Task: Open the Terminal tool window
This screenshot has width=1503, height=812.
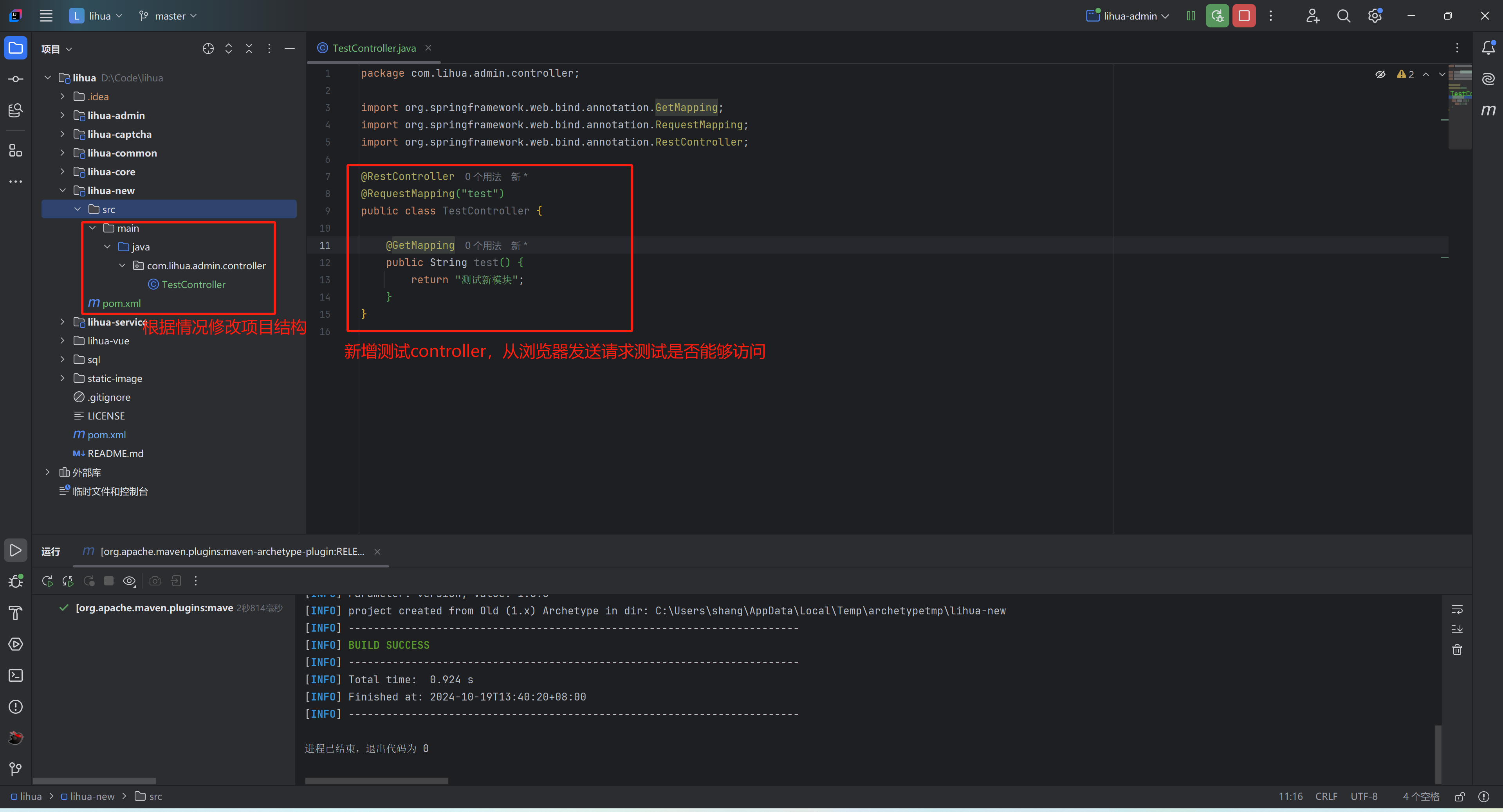Action: [x=16, y=675]
